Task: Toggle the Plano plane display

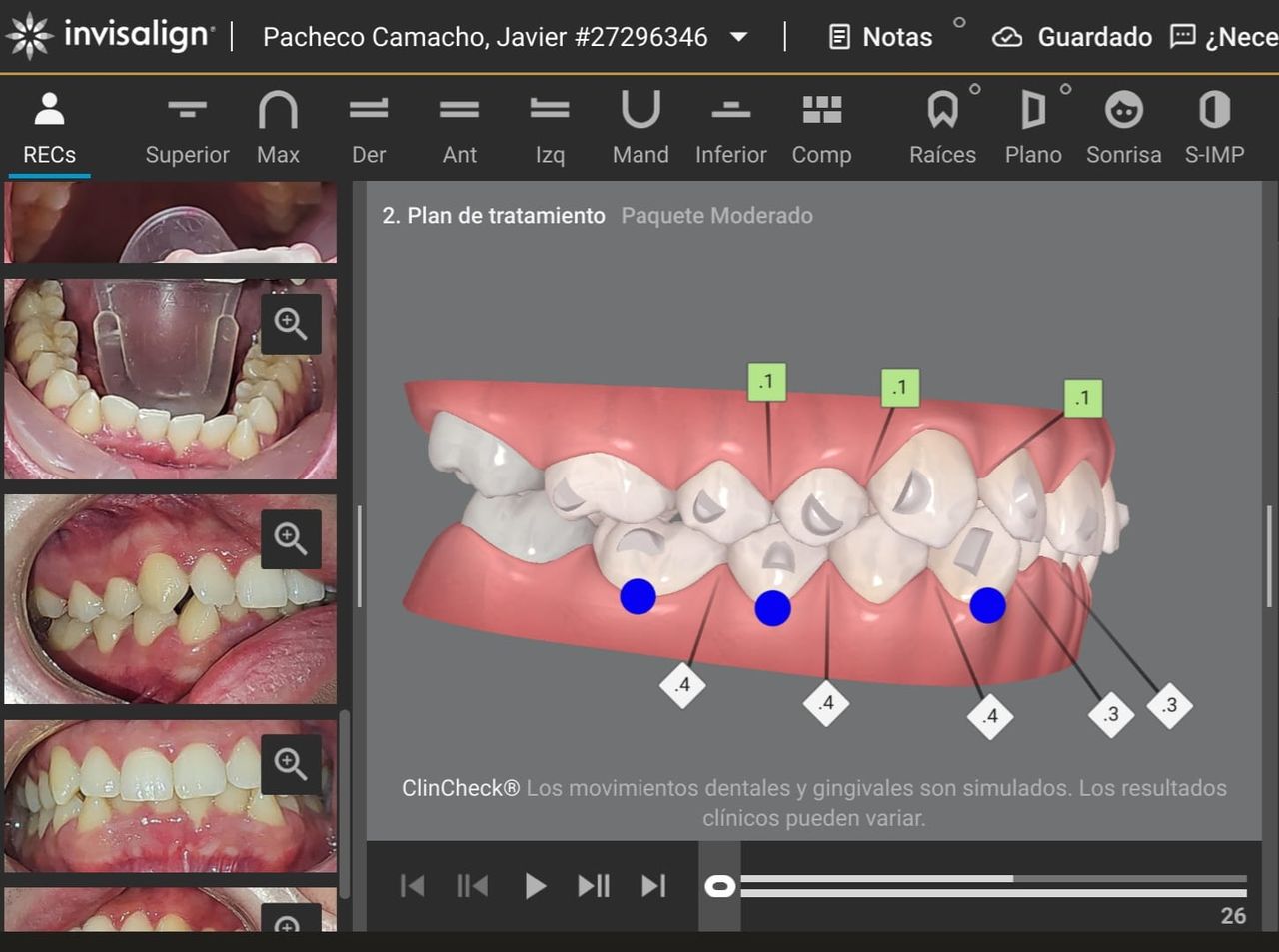Action: pos(1033,129)
